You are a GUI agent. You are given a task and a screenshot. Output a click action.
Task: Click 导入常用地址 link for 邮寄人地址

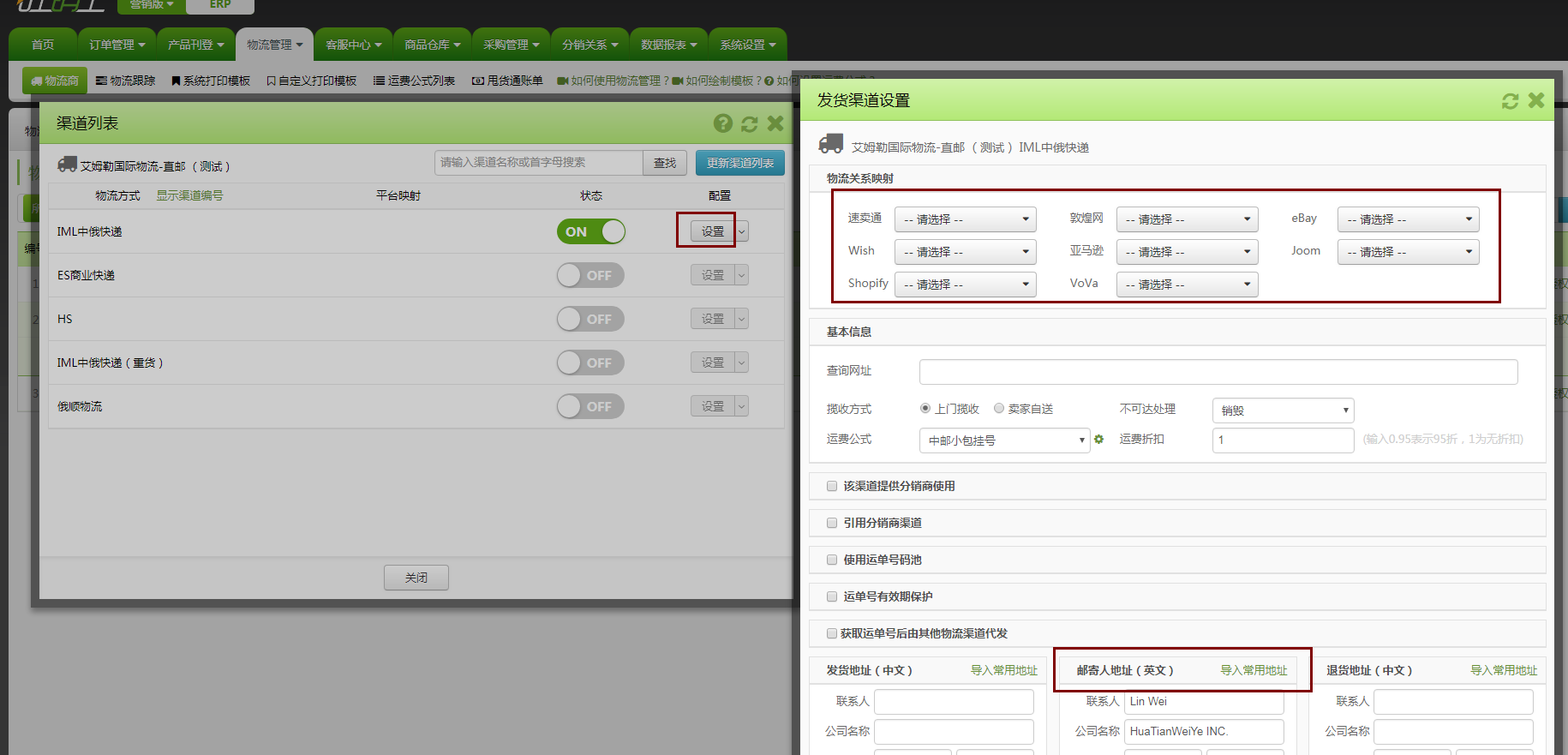(x=1254, y=670)
